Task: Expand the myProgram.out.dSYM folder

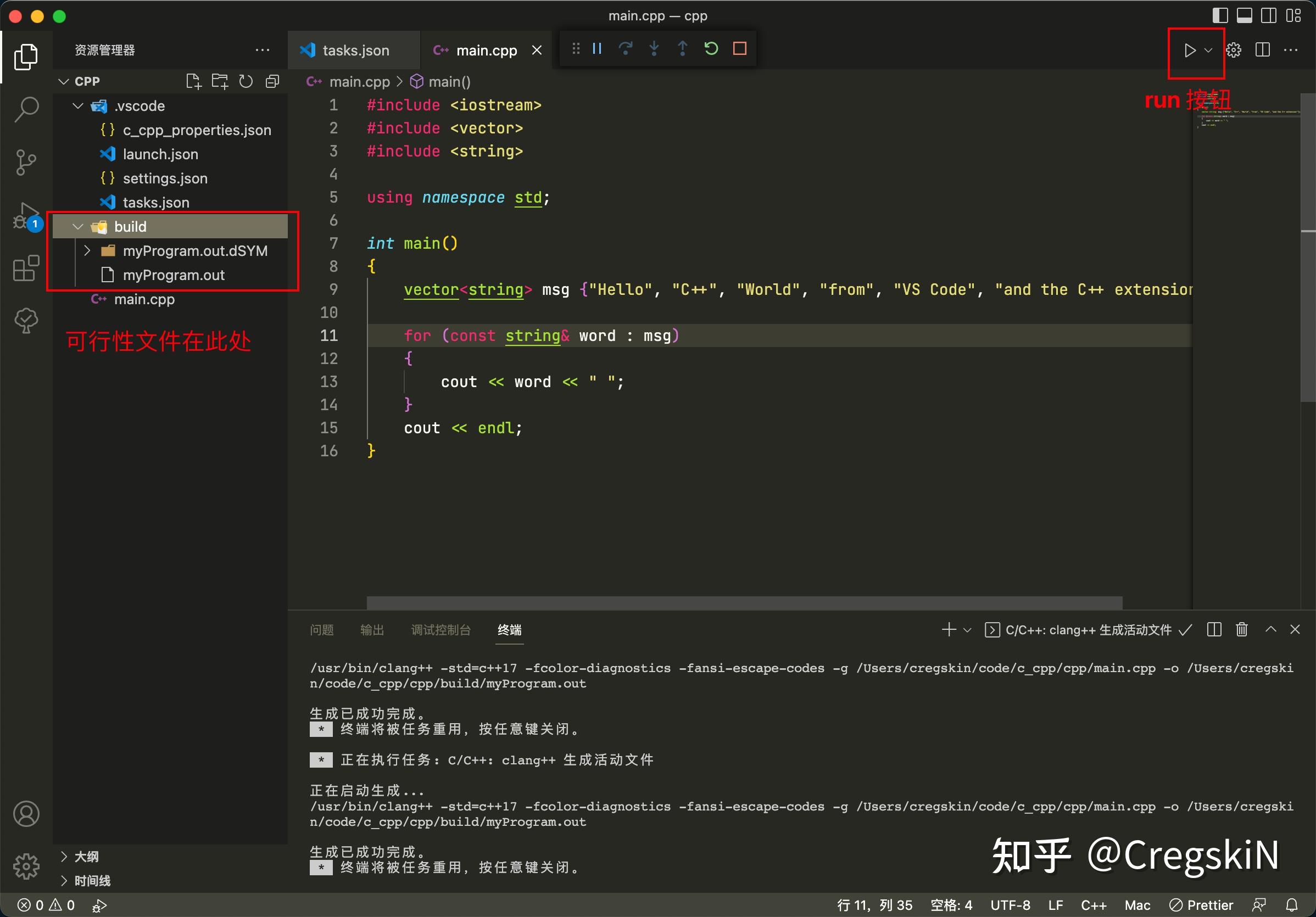Action: 88,251
